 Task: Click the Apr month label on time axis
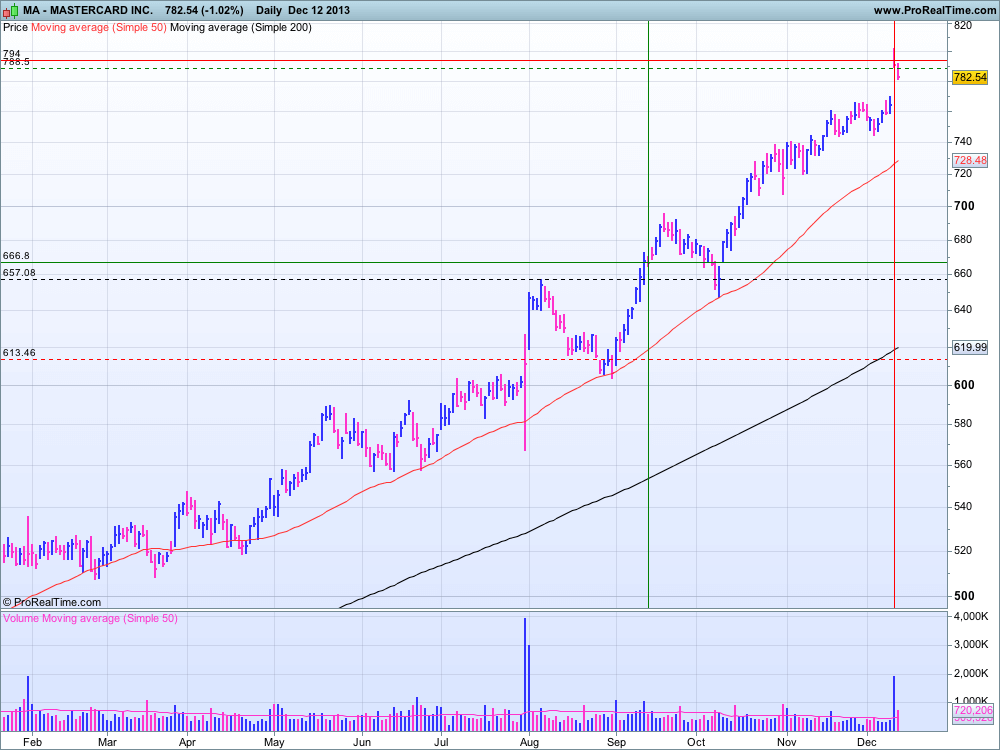pyautogui.click(x=187, y=742)
